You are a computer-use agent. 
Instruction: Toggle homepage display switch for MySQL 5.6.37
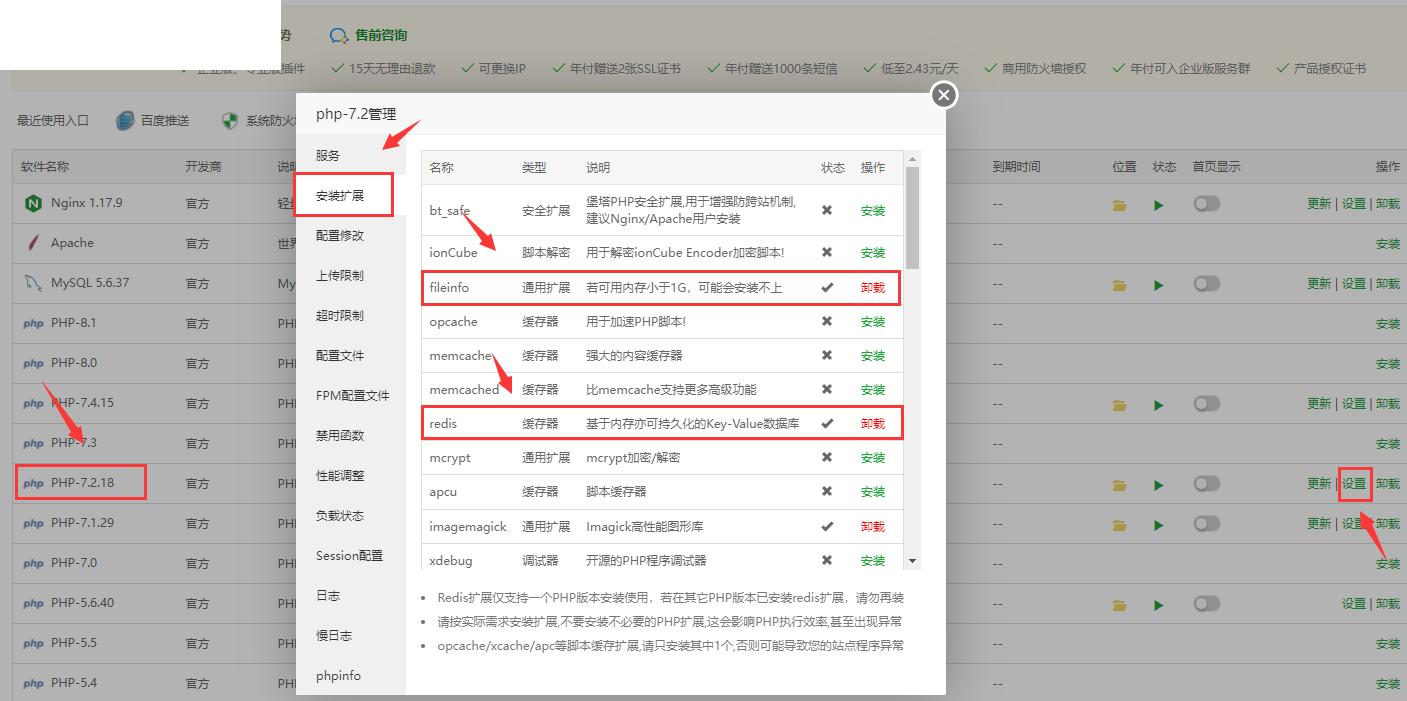tap(1206, 284)
